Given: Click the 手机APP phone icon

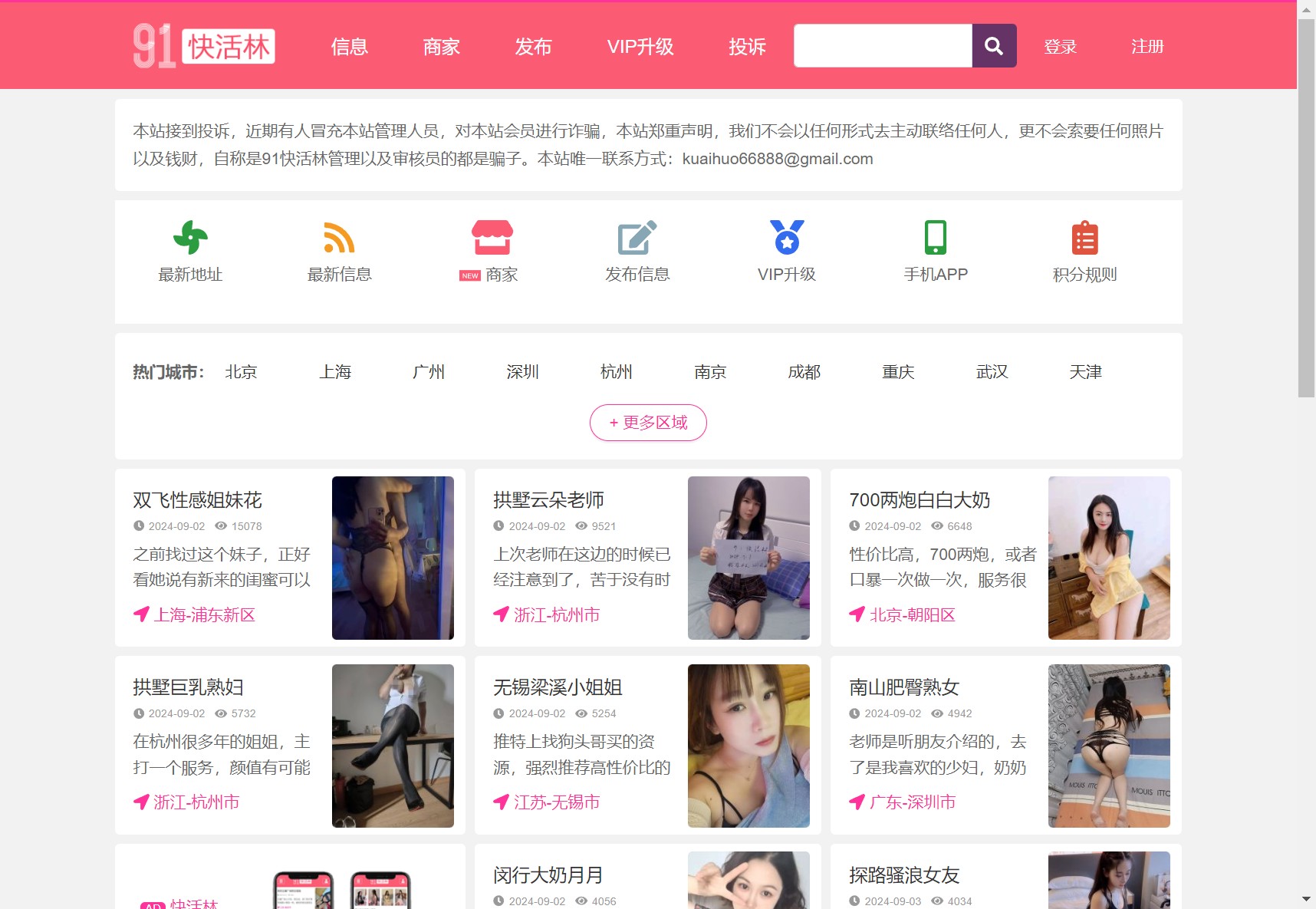Looking at the screenshot, I should [935, 238].
